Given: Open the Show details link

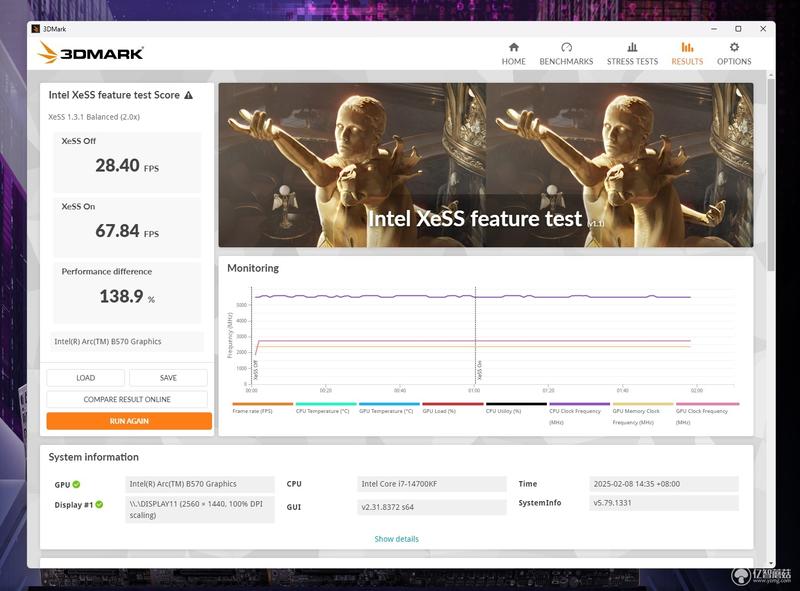Looking at the screenshot, I should (x=396, y=539).
